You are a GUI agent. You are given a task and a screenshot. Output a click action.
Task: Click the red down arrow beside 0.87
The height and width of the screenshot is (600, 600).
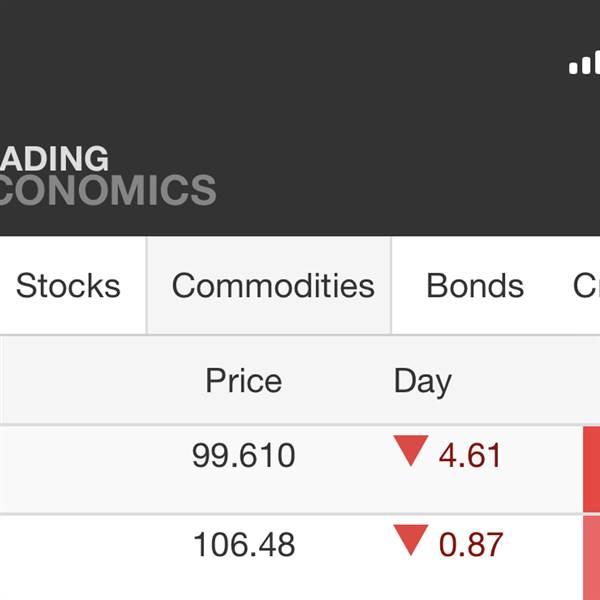click(411, 540)
